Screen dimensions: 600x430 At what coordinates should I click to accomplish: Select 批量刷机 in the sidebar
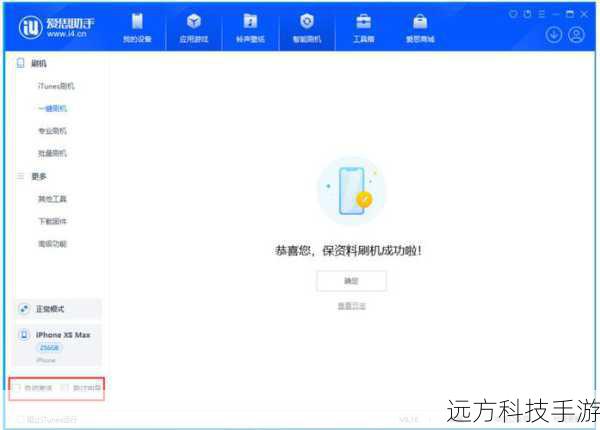(x=52, y=153)
